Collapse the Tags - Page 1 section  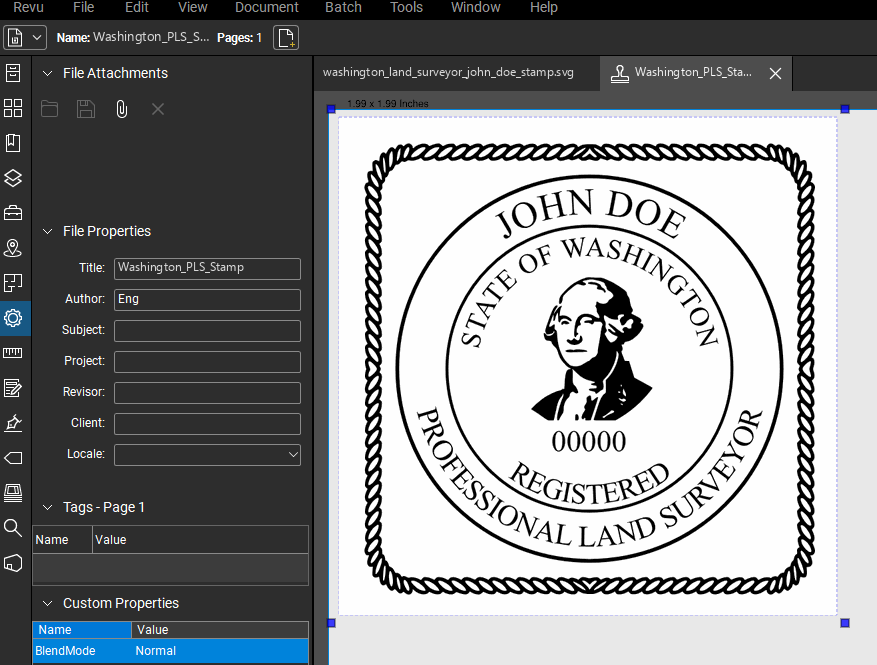(48, 507)
